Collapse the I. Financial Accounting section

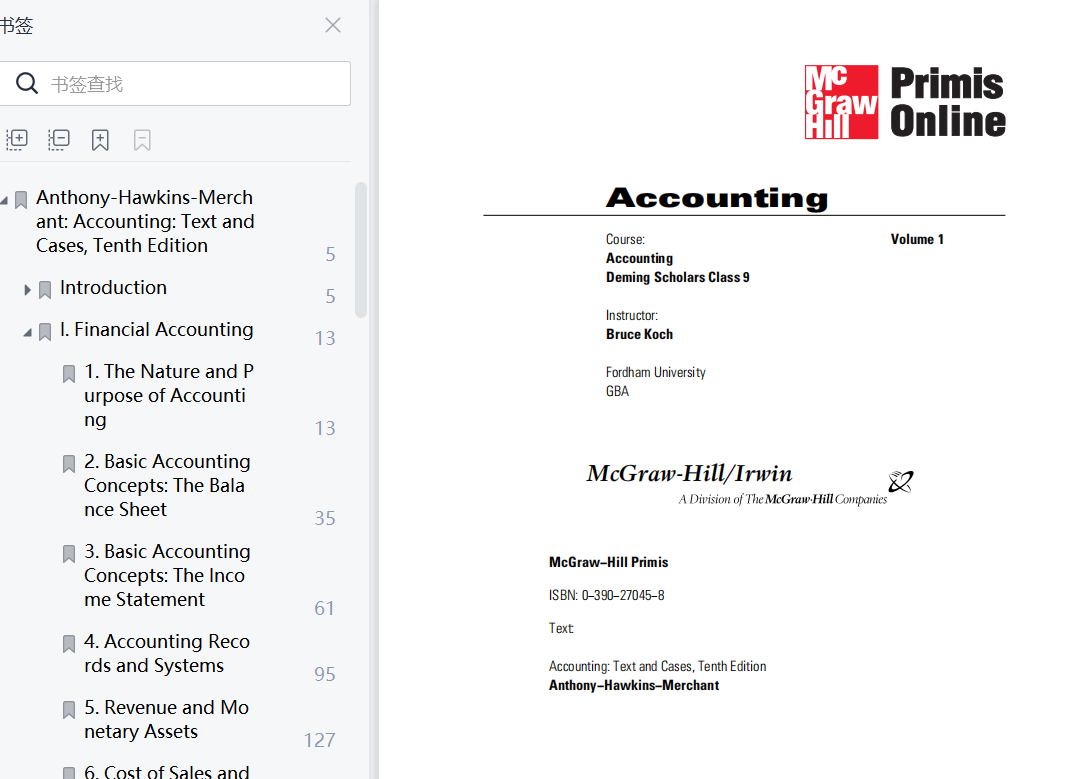tap(27, 332)
